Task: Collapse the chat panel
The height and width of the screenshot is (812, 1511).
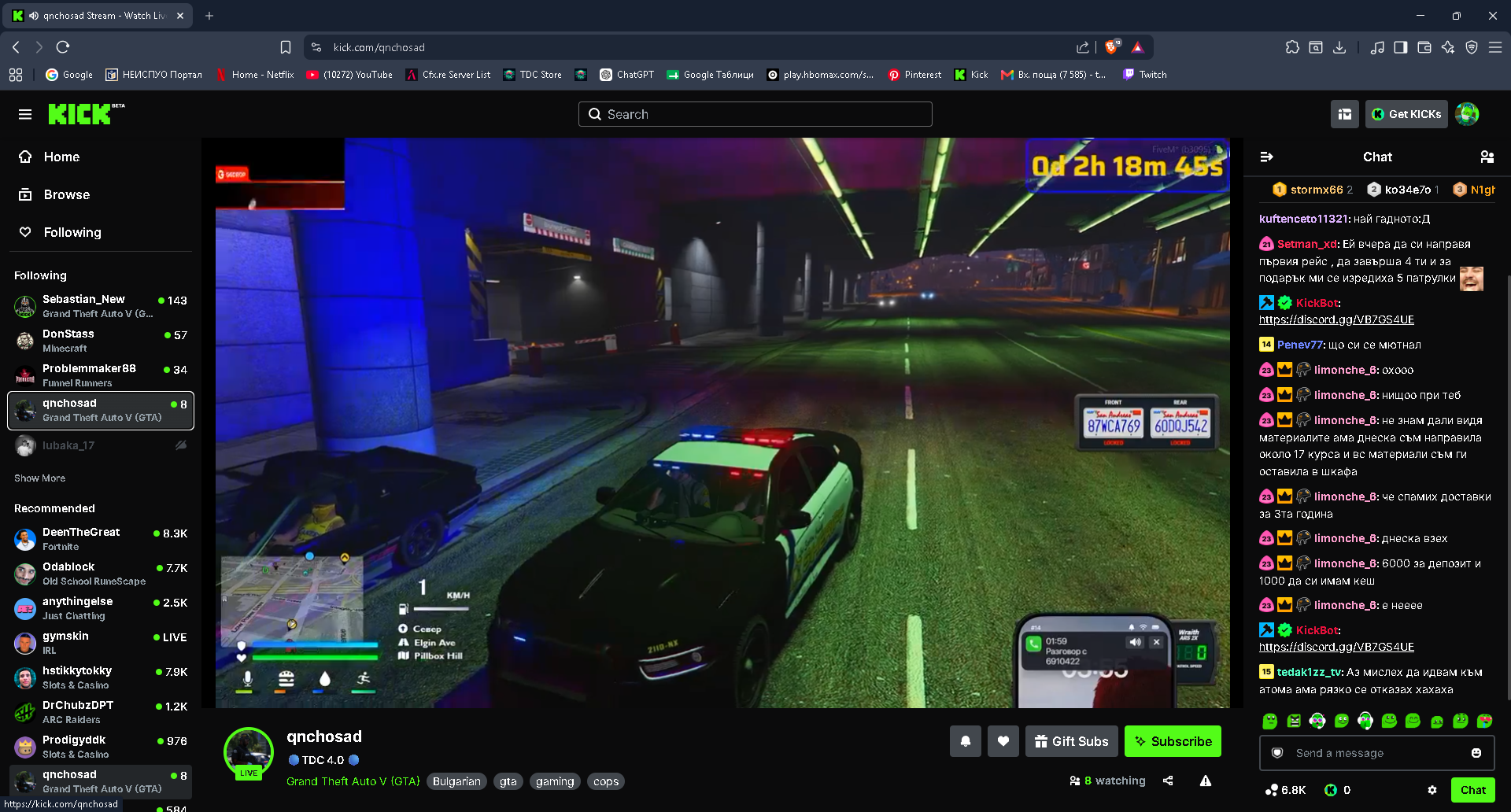Action: (x=1266, y=157)
